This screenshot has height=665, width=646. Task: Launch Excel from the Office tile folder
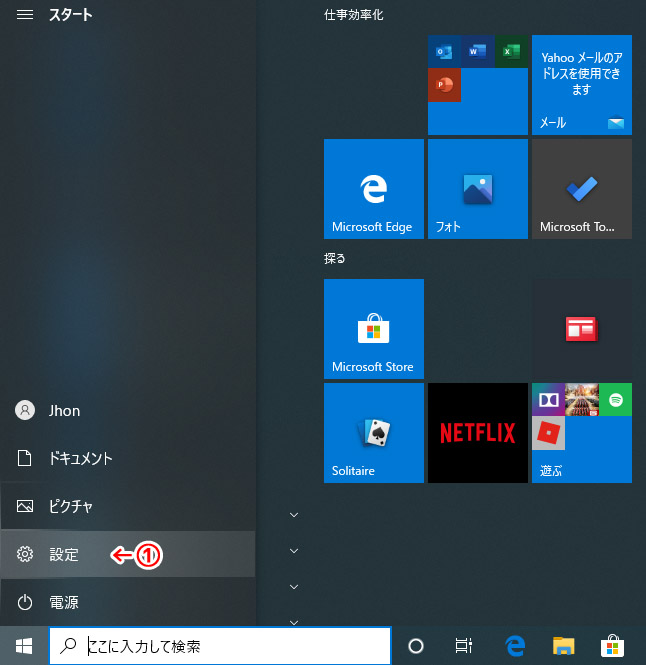pyautogui.click(x=511, y=52)
